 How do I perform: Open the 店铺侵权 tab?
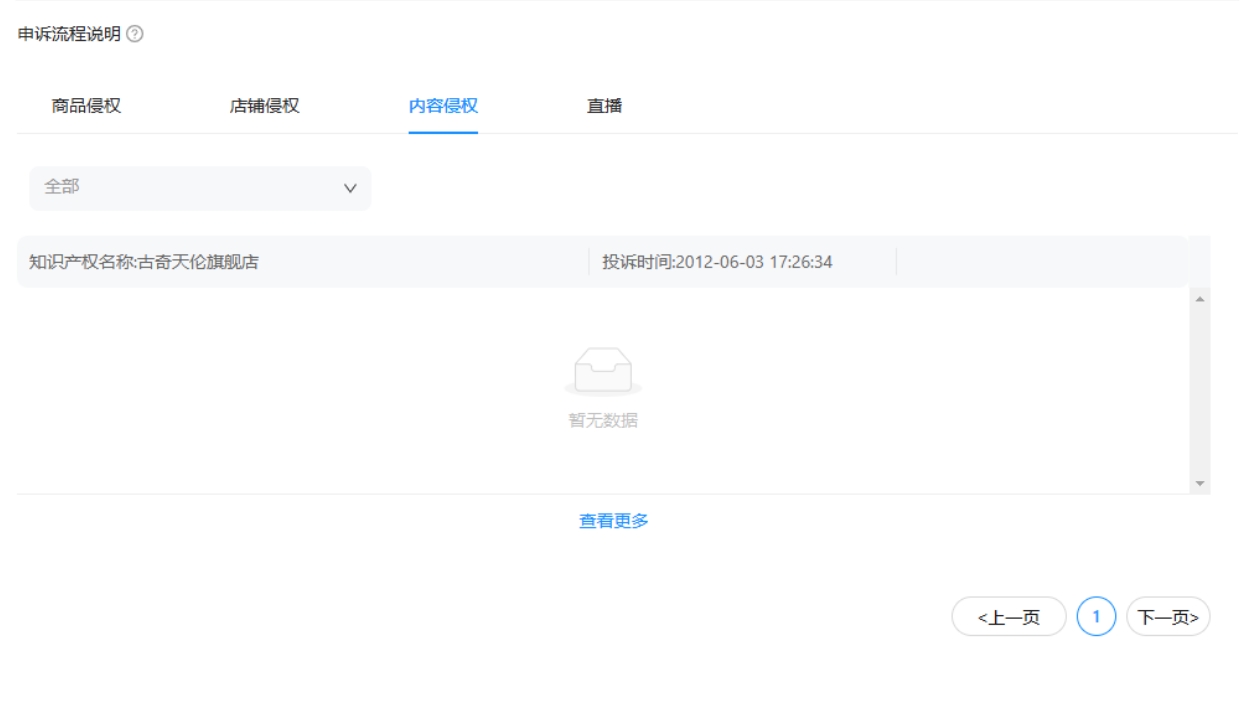265,106
